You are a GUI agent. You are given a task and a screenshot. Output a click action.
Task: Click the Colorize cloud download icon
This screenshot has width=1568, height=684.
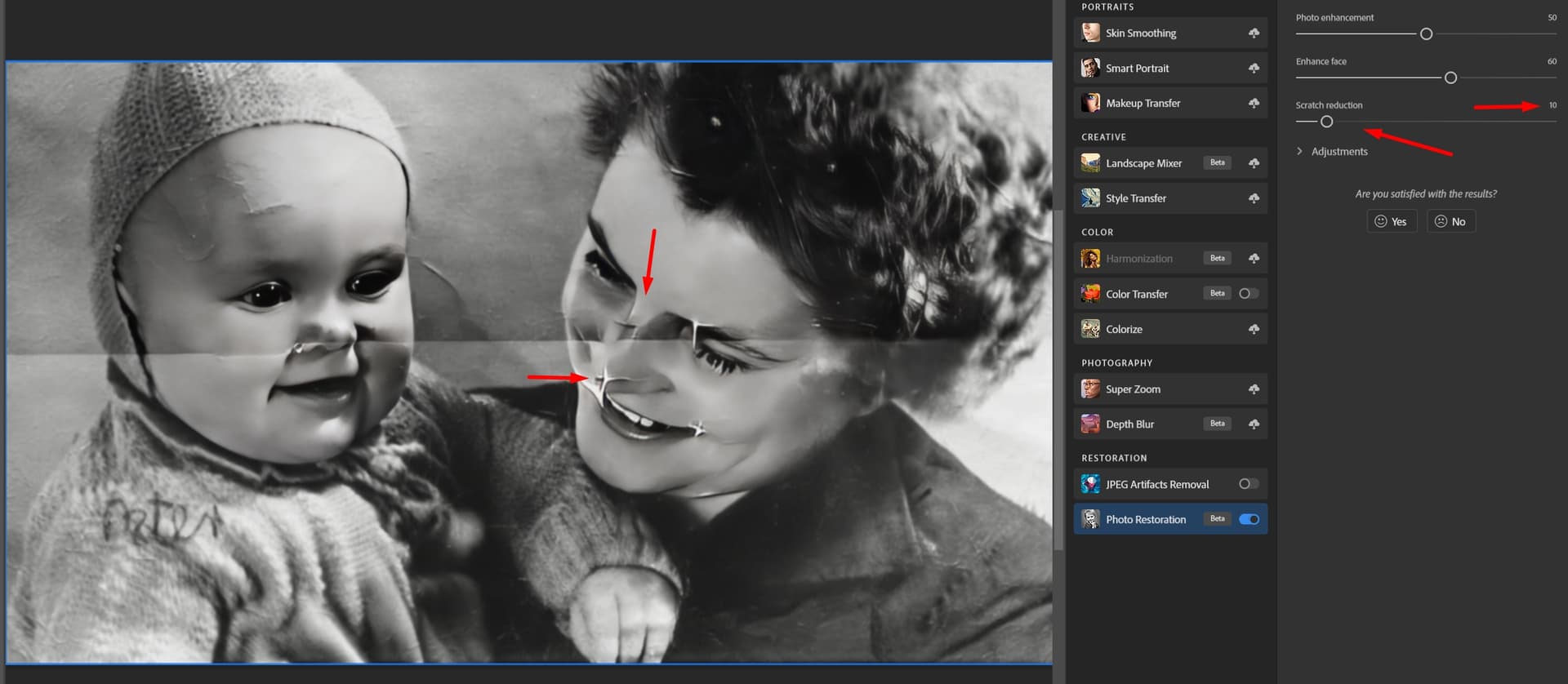click(x=1253, y=329)
